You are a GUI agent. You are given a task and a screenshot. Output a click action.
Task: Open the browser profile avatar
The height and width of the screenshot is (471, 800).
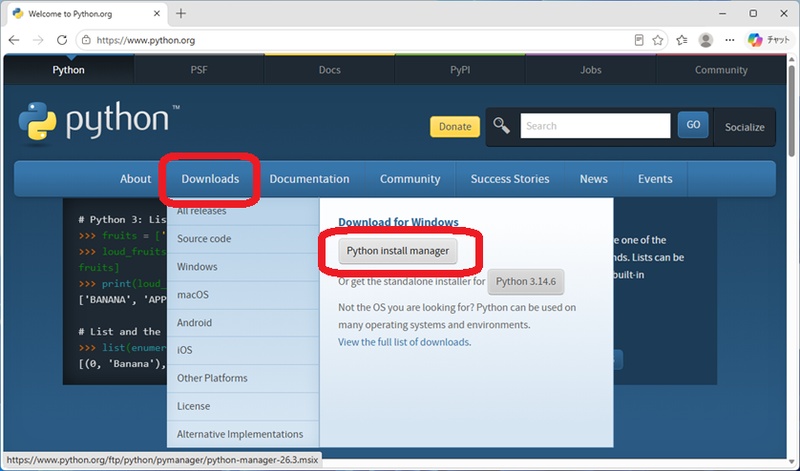click(x=706, y=40)
